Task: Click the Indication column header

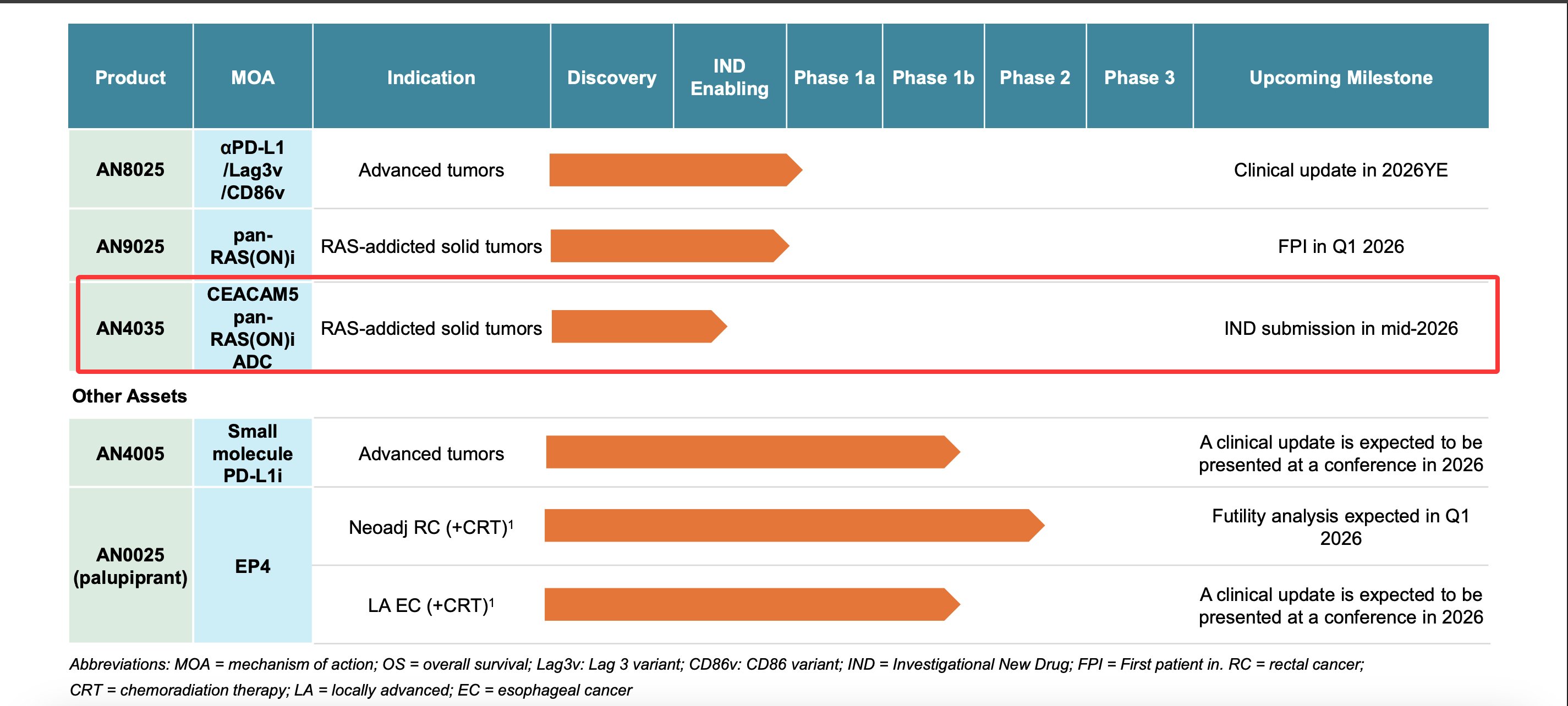Action: pyautogui.click(x=431, y=77)
